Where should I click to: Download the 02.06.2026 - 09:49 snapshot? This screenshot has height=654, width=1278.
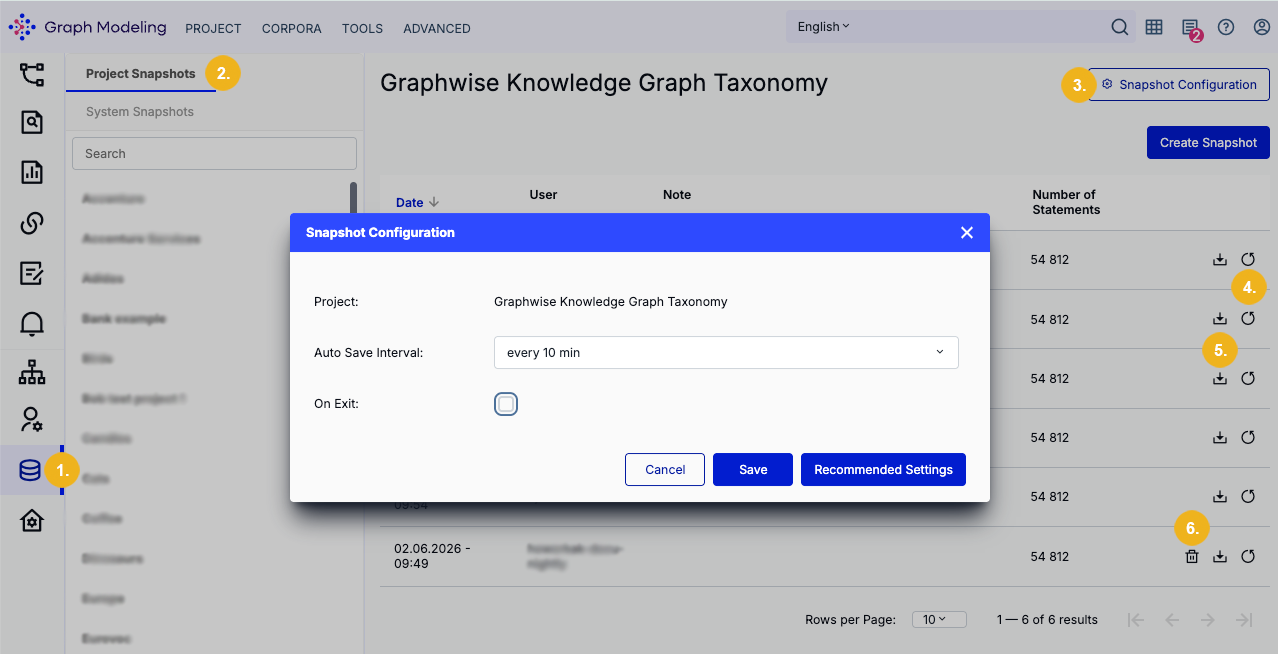[x=1220, y=557]
